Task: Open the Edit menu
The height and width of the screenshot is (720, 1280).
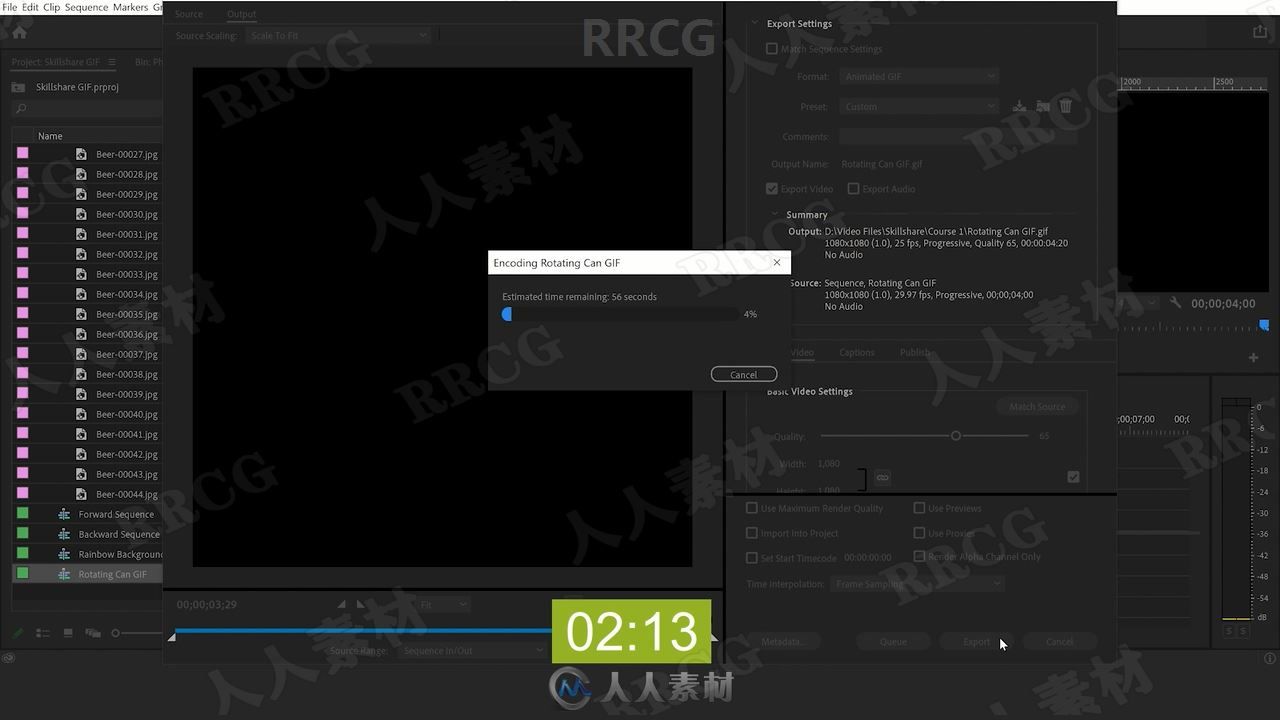Action: (31, 7)
